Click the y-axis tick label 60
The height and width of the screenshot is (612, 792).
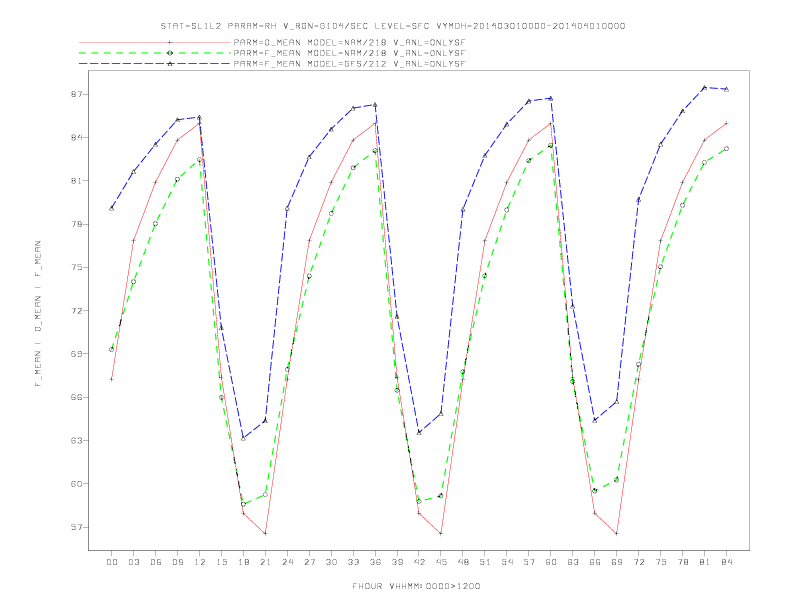(x=77, y=483)
